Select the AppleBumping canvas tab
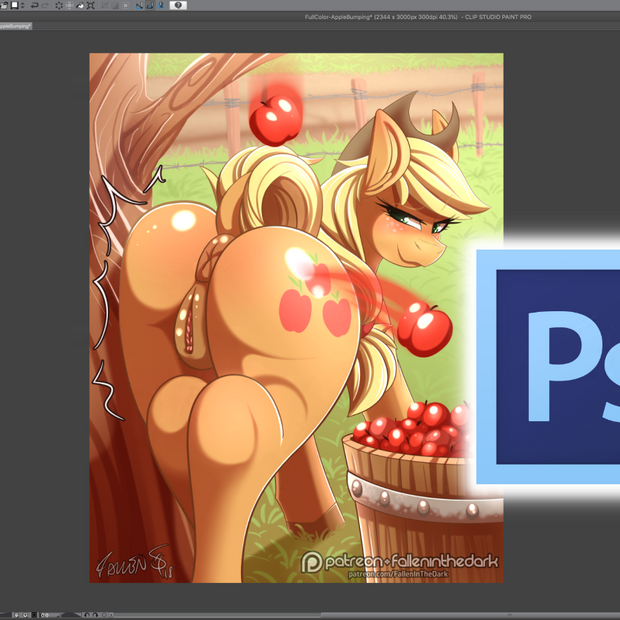Viewport: 620px width, 620px height. pyautogui.click(x=15, y=26)
